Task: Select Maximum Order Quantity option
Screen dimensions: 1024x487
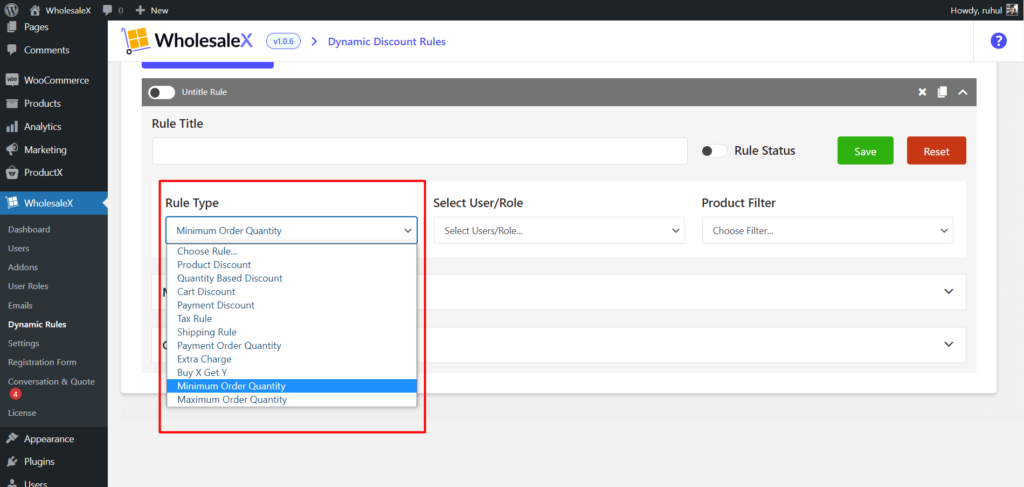Action: [292, 400]
